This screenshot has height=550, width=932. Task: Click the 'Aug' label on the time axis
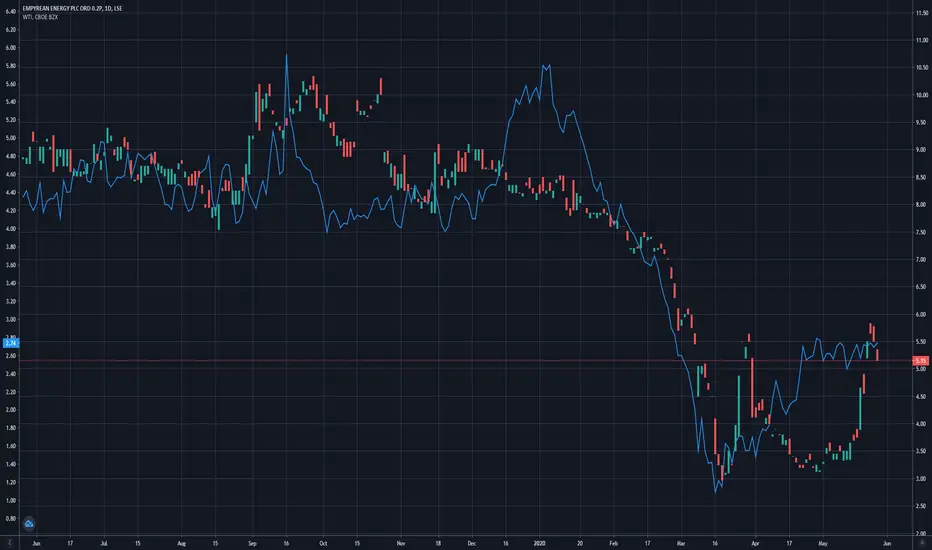coord(182,543)
